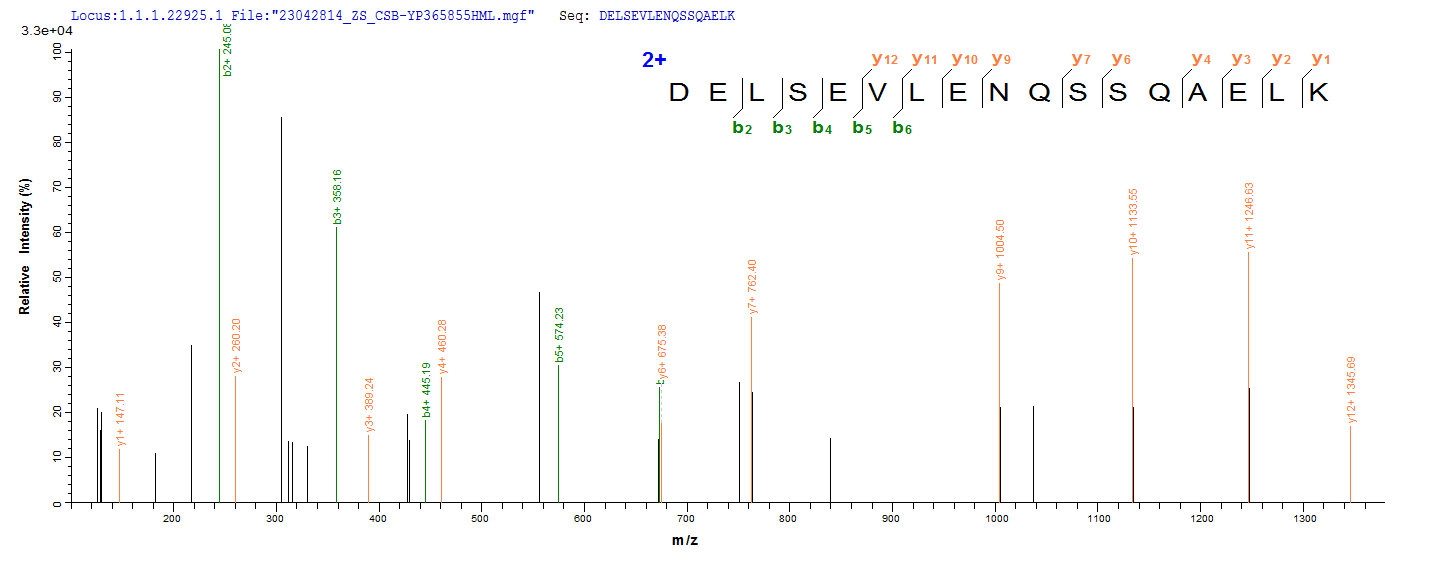Image resolution: width=1436 pixels, height=562 pixels.
Task: Select the y9+ 1004.50 peak label
Action: point(1001,250)
